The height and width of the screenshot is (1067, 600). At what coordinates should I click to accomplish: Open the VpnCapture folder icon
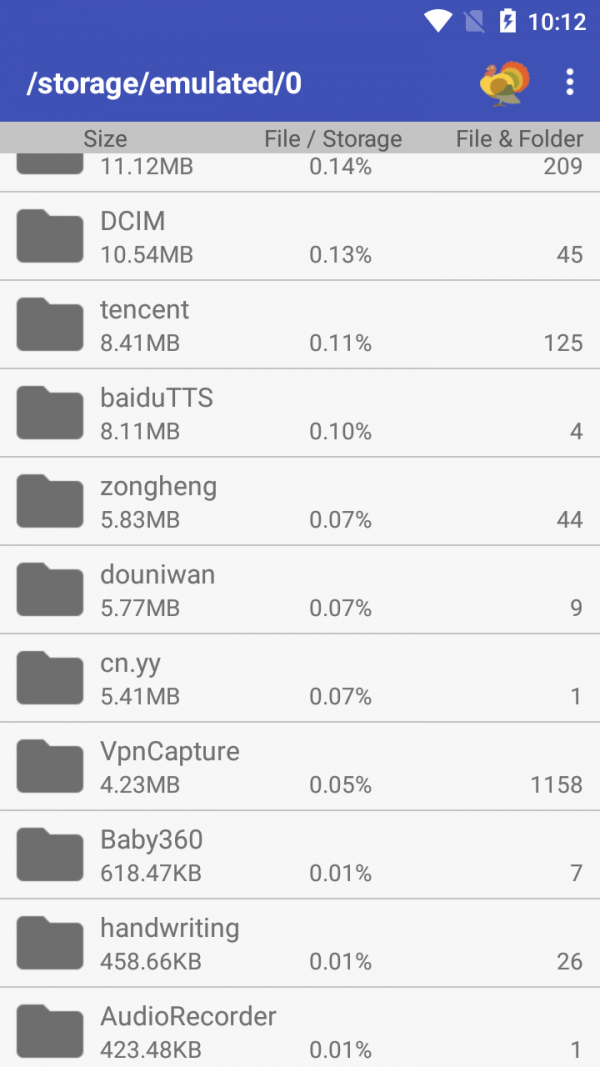[50, 767]
